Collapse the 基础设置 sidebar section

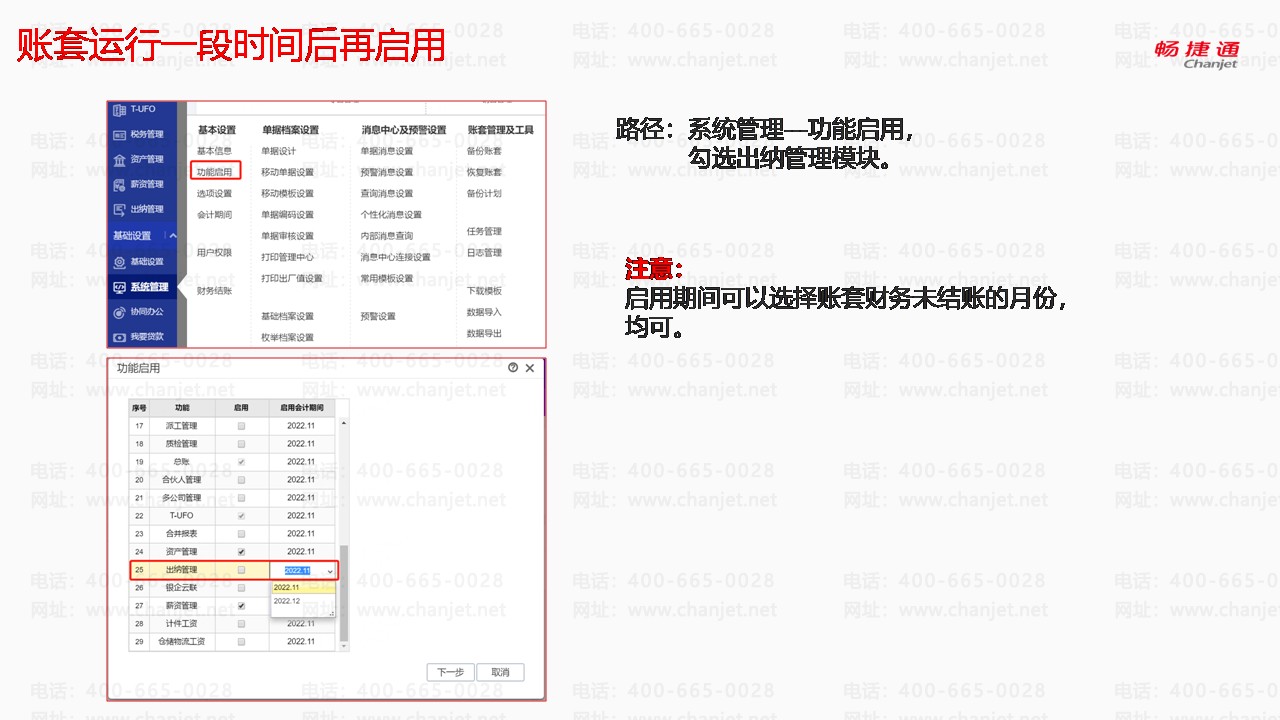point(172,236)
